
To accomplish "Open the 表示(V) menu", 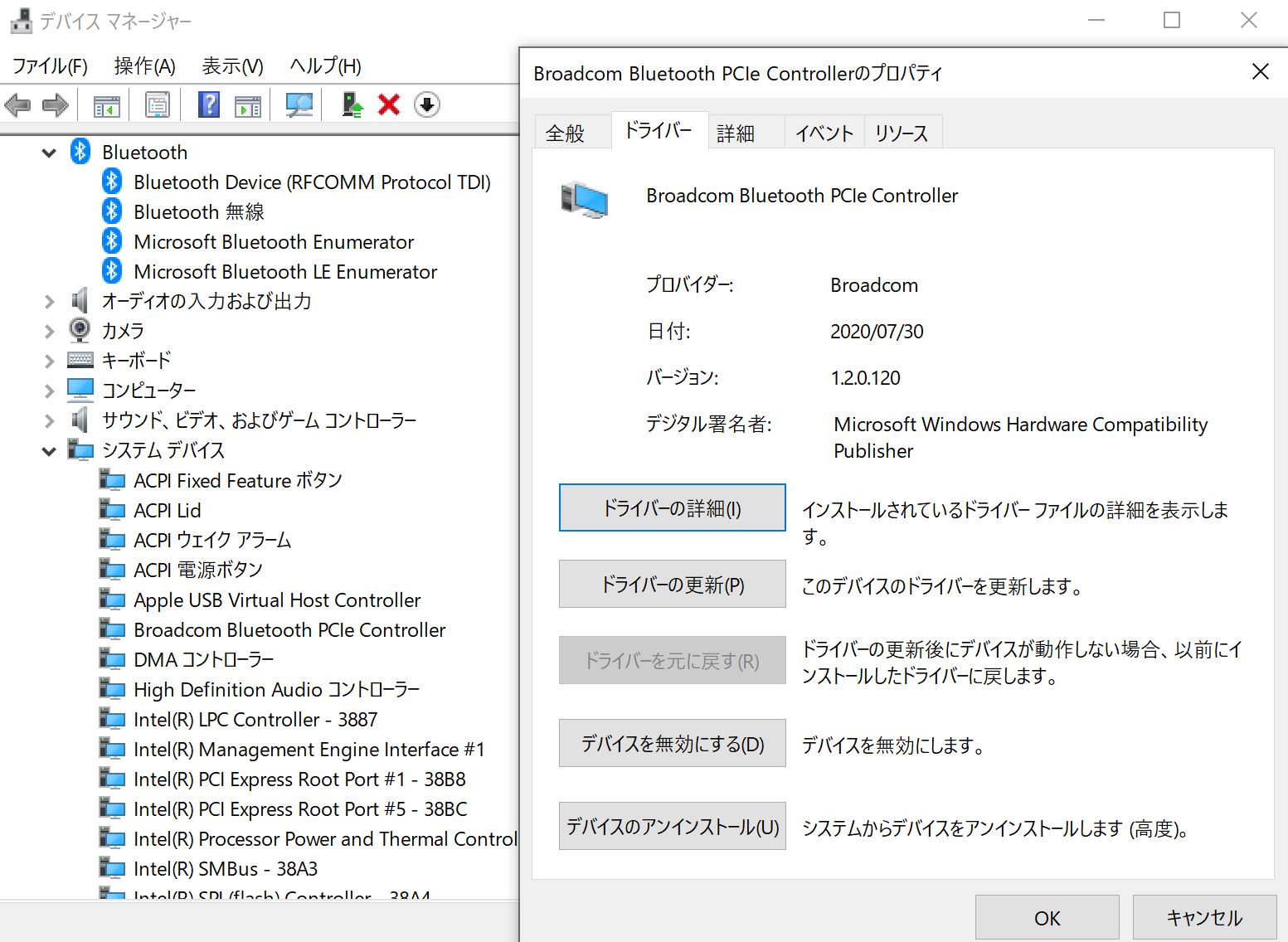I will (233, 66).
